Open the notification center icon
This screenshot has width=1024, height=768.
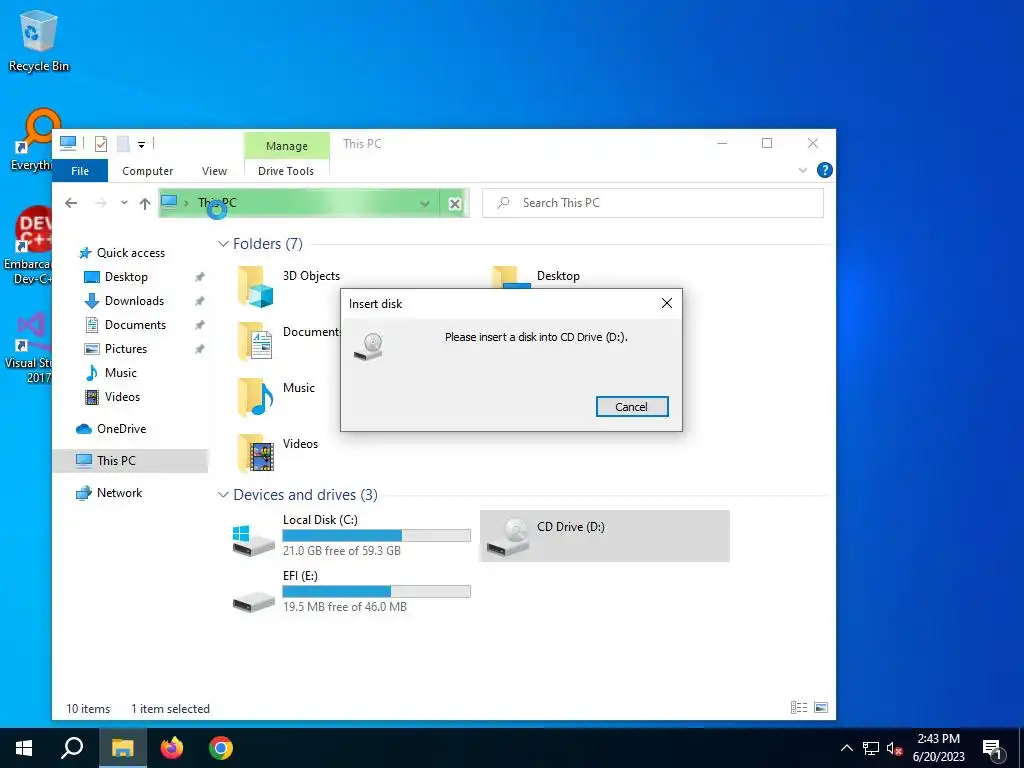[x=993, y=749]
